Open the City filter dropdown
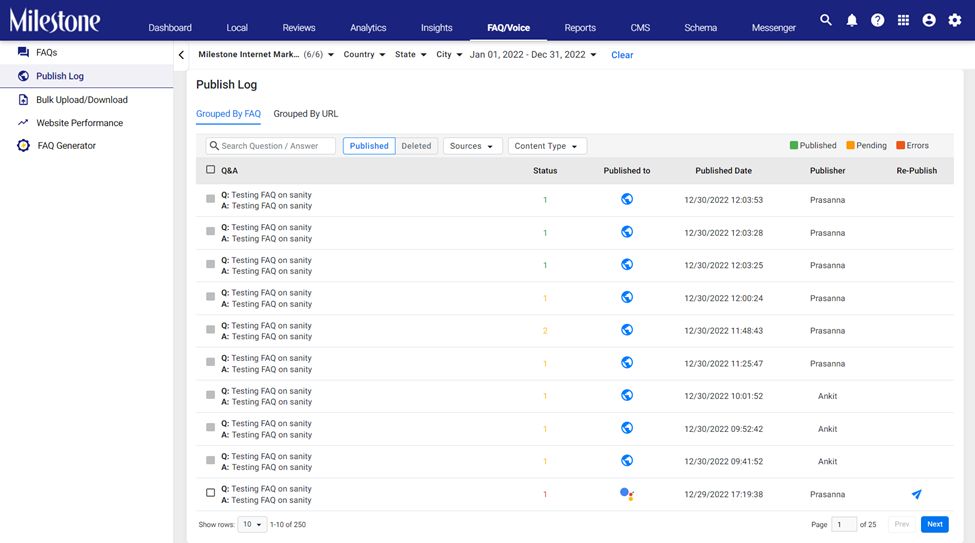 pos(449,55)
